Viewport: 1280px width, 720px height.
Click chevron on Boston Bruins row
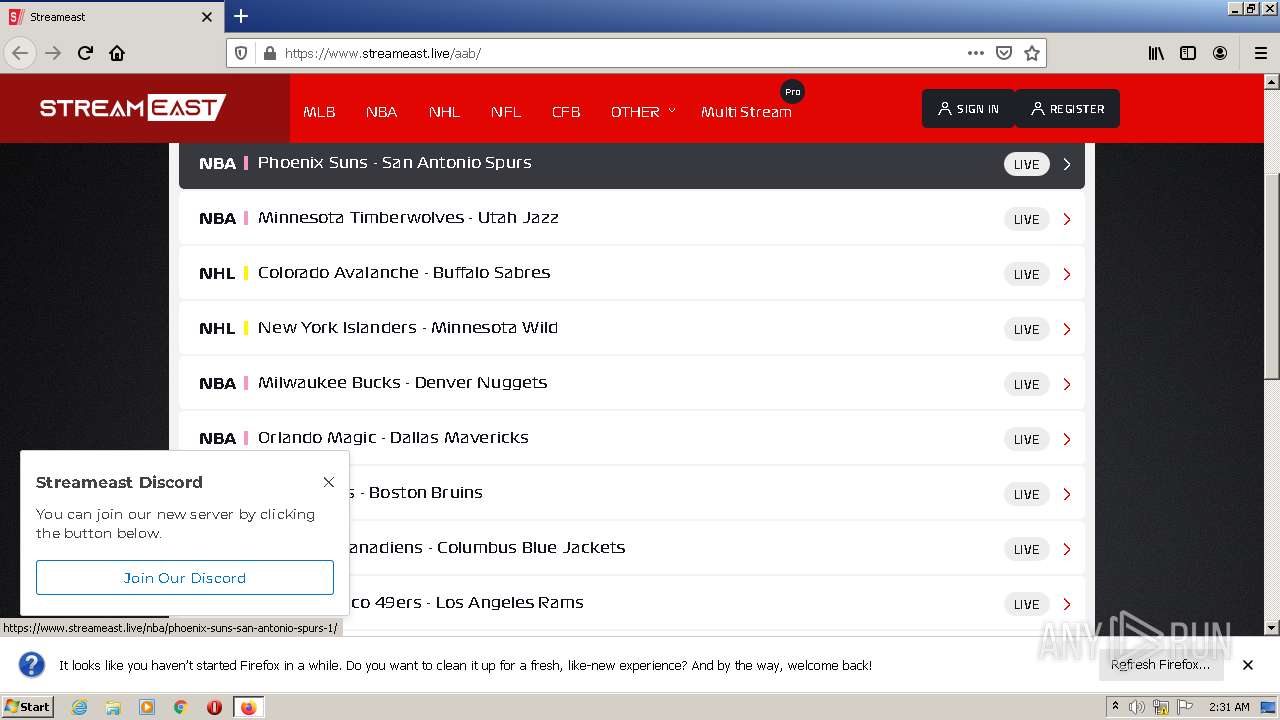click(1067, 494)
